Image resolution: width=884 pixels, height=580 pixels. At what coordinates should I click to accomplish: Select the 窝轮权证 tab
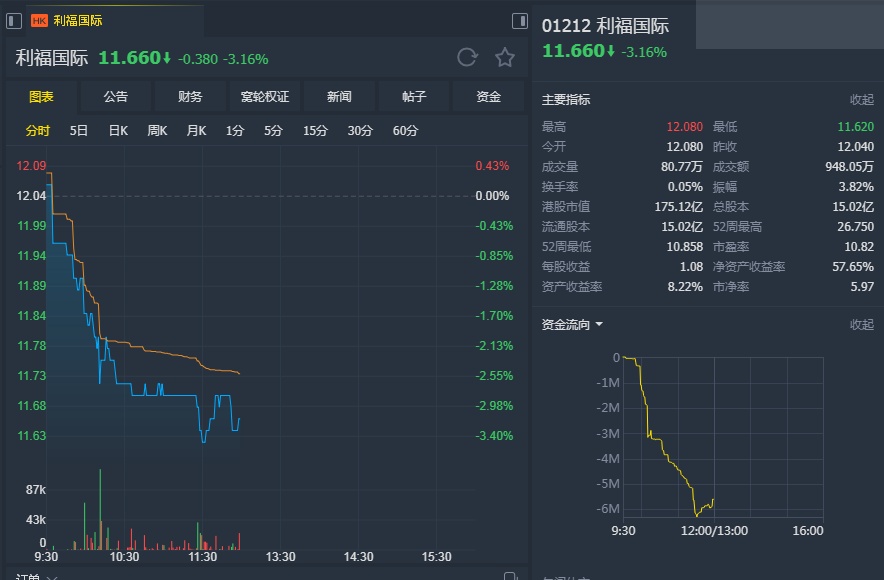pyautogui.click(x=265, y=97)
